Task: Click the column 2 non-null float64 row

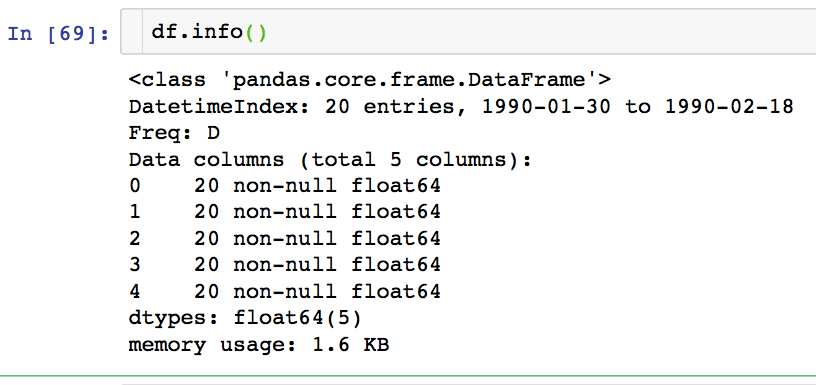Action: pos(285,239)
